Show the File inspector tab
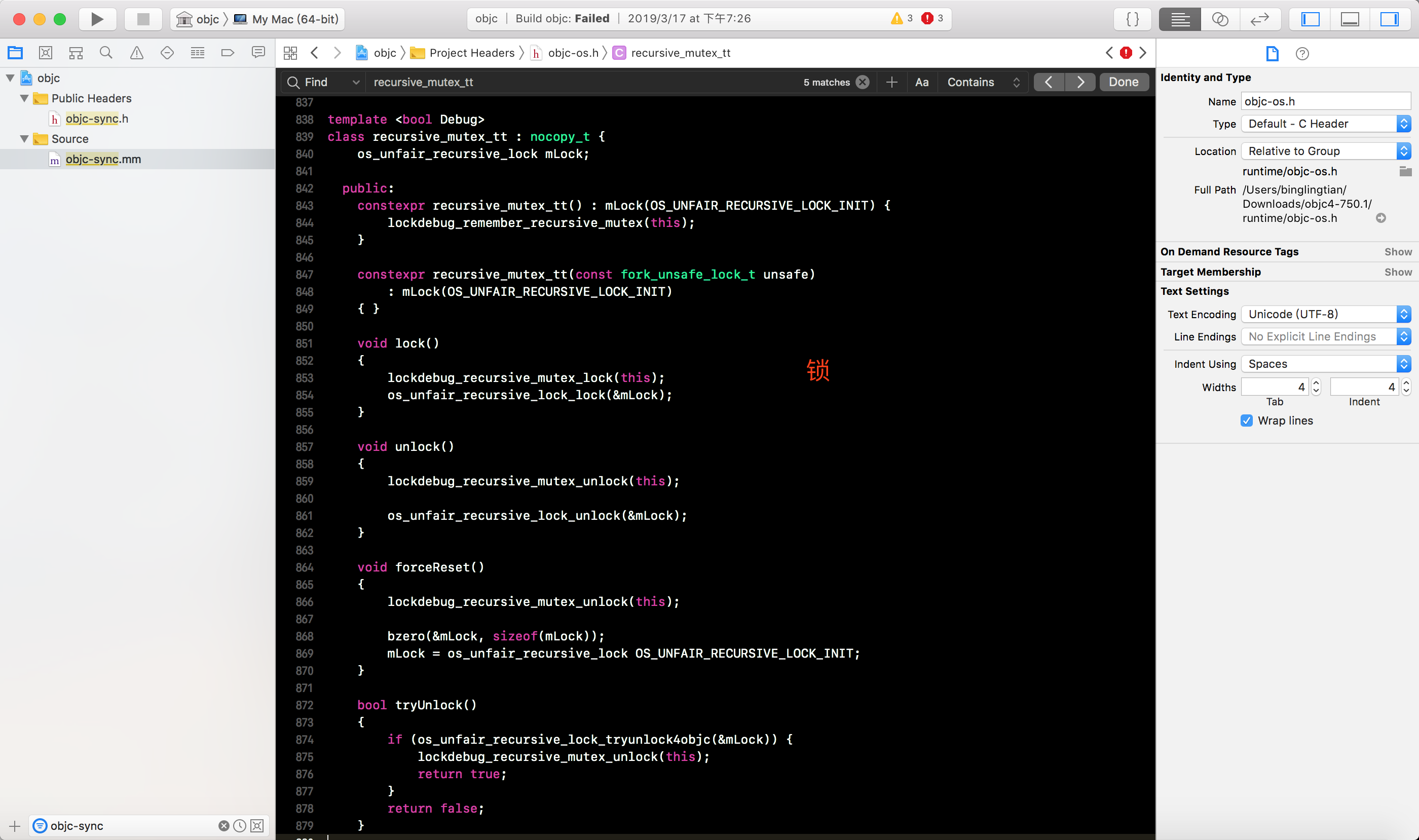Viewport: 1419px width, 840px height. tap(1273, 53)
